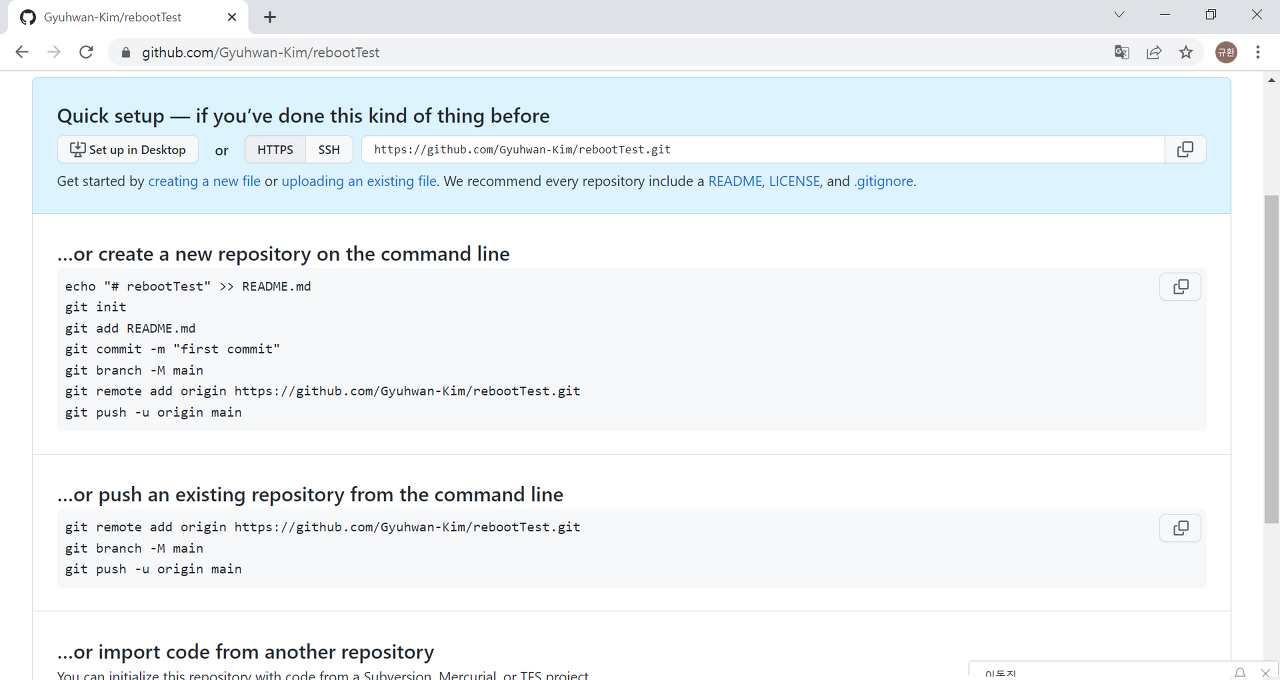Open the creating a new file link

point(204,181)
